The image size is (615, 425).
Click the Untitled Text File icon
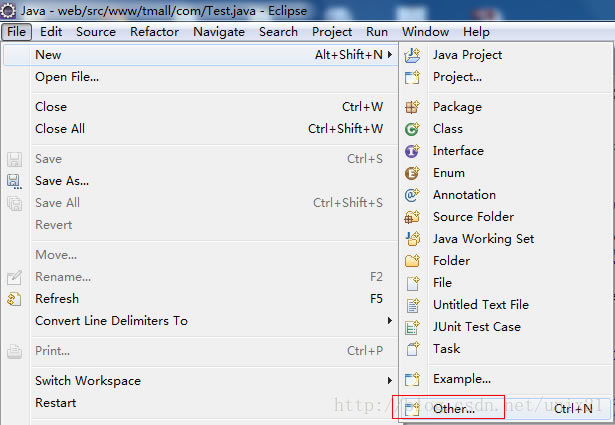pyautogui.click(x=412, y=305)
